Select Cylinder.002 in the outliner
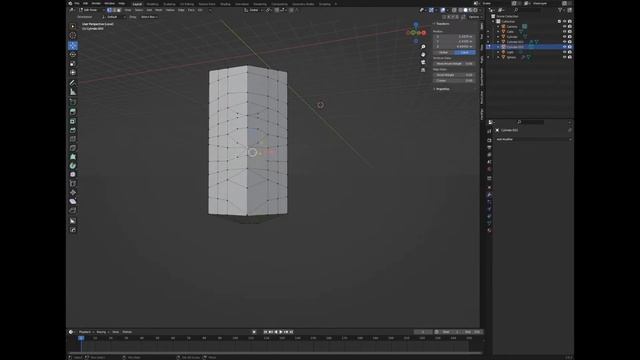640x360 pixels. click(x=516, y=47)
